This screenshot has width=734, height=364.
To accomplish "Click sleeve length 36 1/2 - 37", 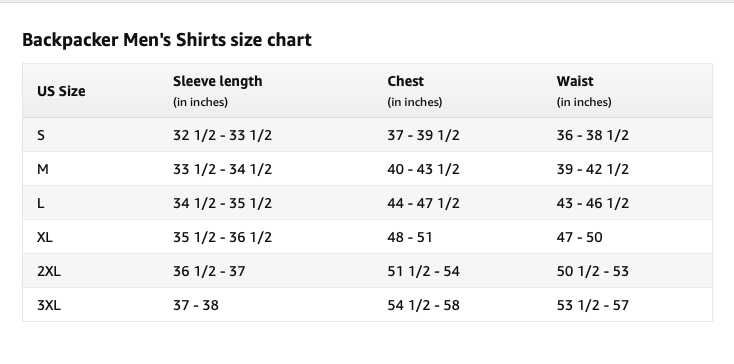I will click(x=209, y=271).
